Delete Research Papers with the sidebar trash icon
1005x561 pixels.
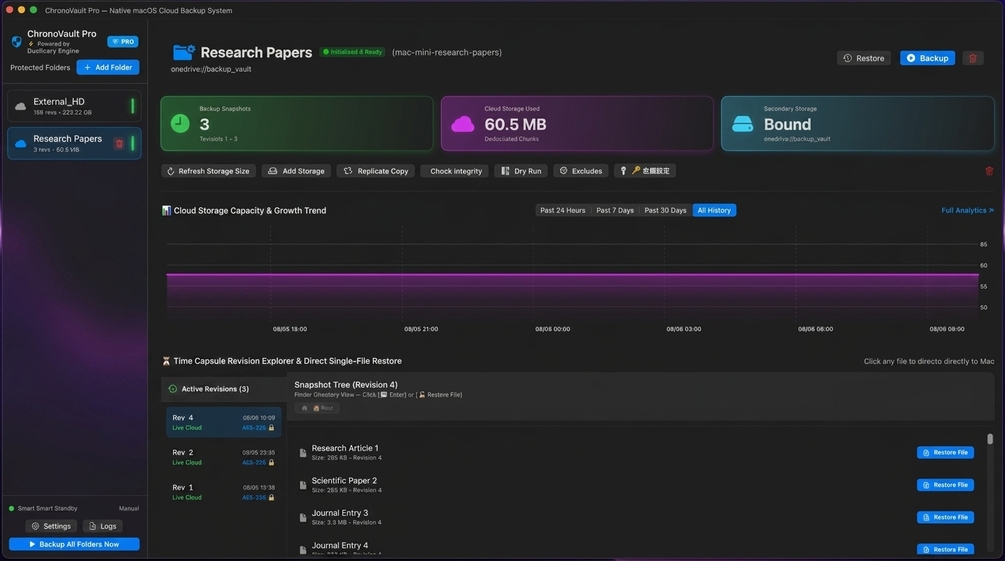coord(119,144)
